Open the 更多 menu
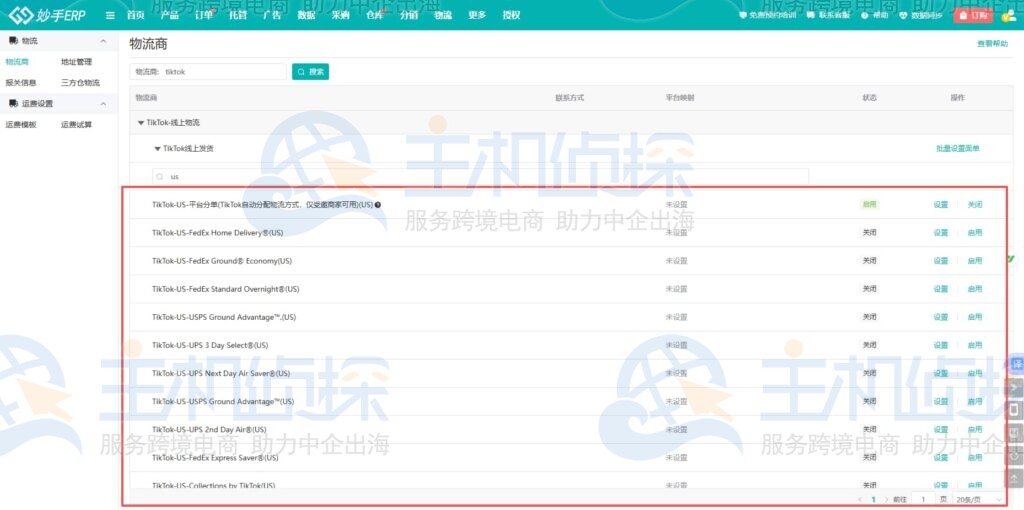 (477, 15)
